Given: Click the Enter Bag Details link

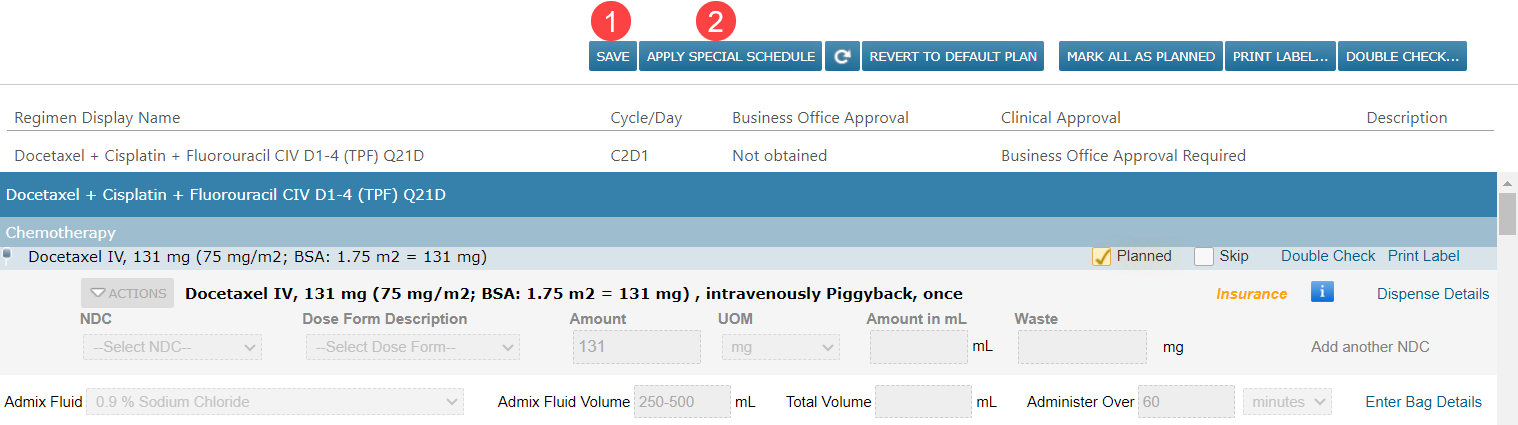Looking at the screenshot, I should (1423, 402).
